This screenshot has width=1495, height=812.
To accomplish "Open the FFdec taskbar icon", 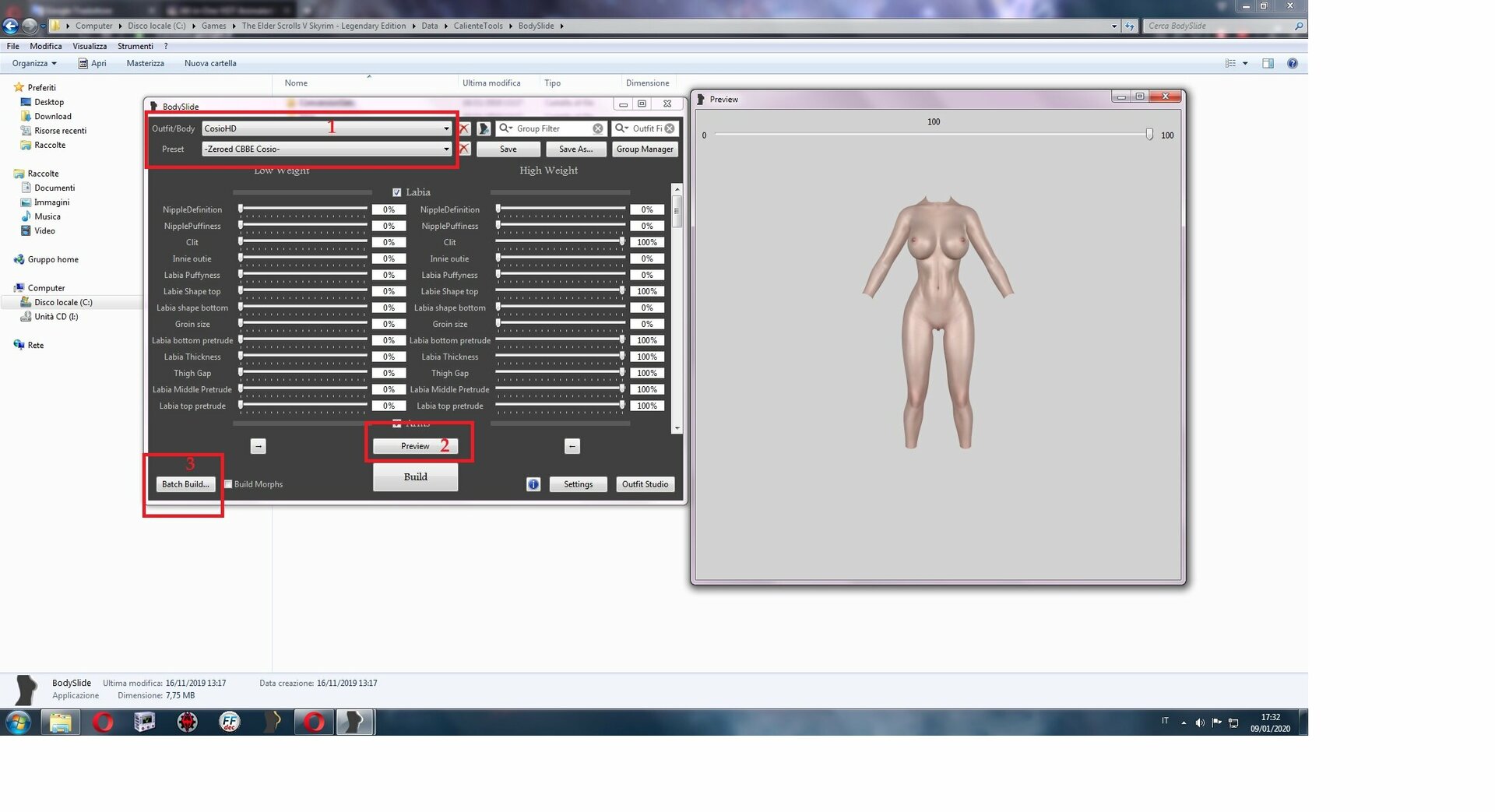I will coord(230,722).
